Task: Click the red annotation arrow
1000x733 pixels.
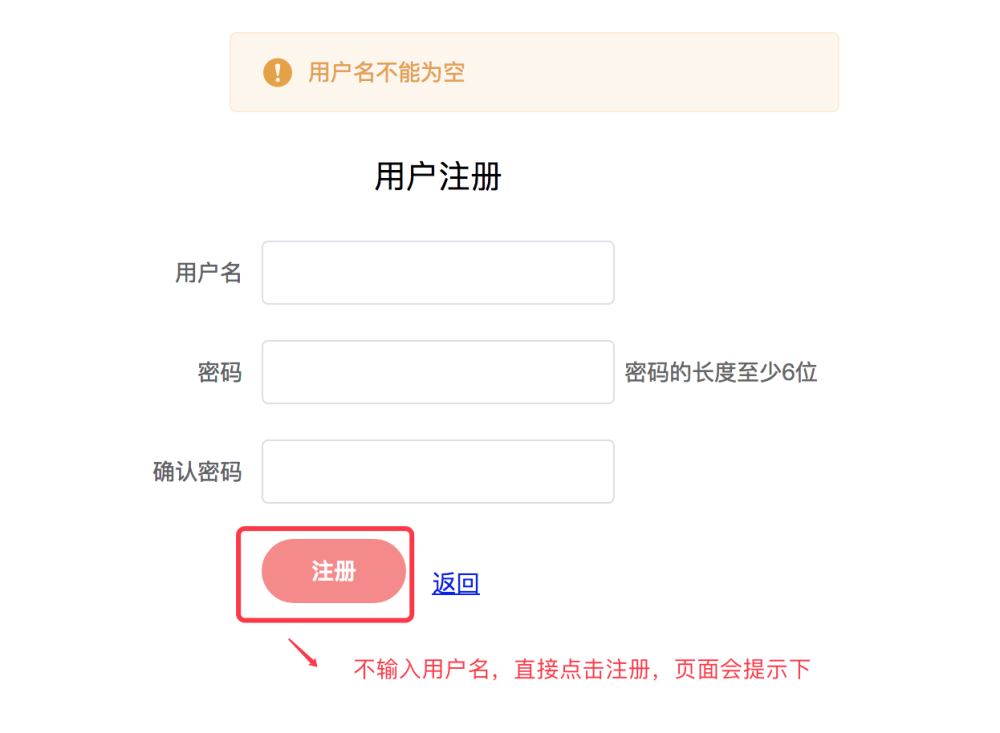Action: pyautogui.click(x=303, y=653)
